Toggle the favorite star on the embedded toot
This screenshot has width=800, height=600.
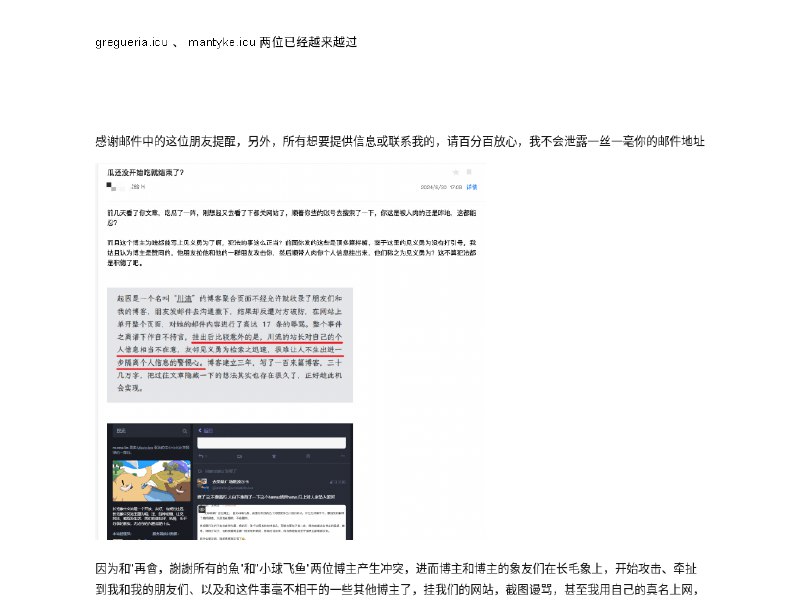(273, 455)
